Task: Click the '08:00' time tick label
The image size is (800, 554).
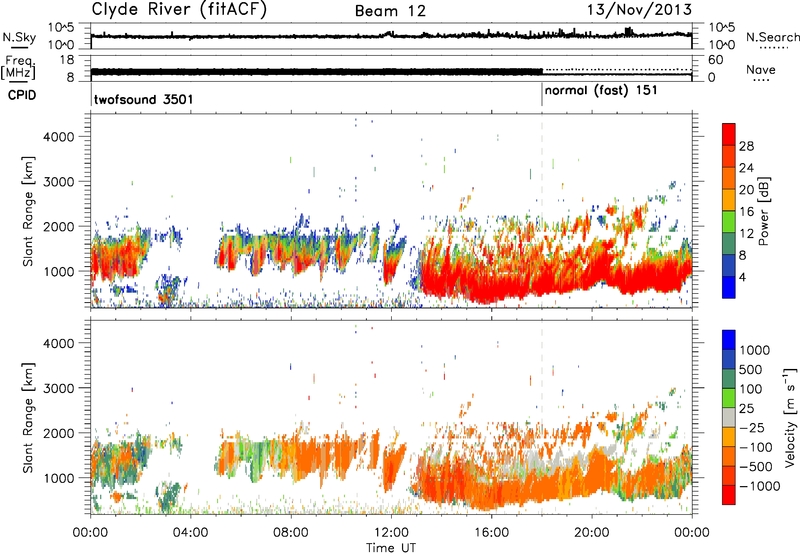Action: (290, 533)
